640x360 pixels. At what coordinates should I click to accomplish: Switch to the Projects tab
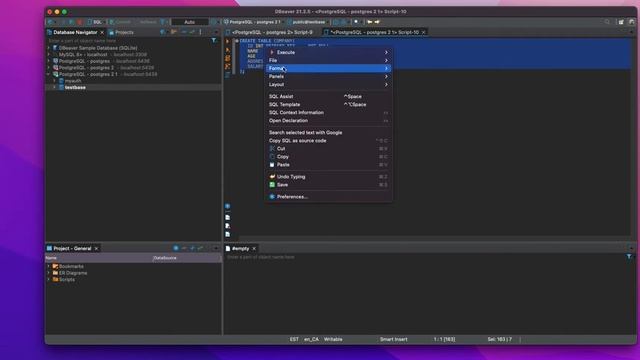121,32
